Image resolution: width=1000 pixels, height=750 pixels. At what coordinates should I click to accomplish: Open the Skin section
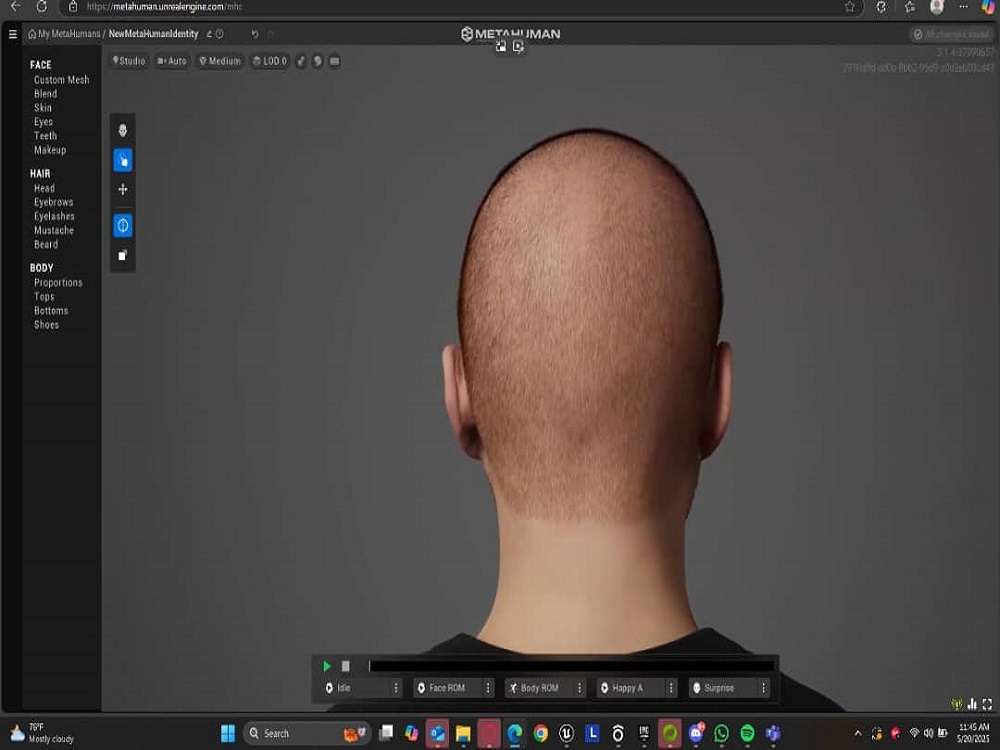43,108
